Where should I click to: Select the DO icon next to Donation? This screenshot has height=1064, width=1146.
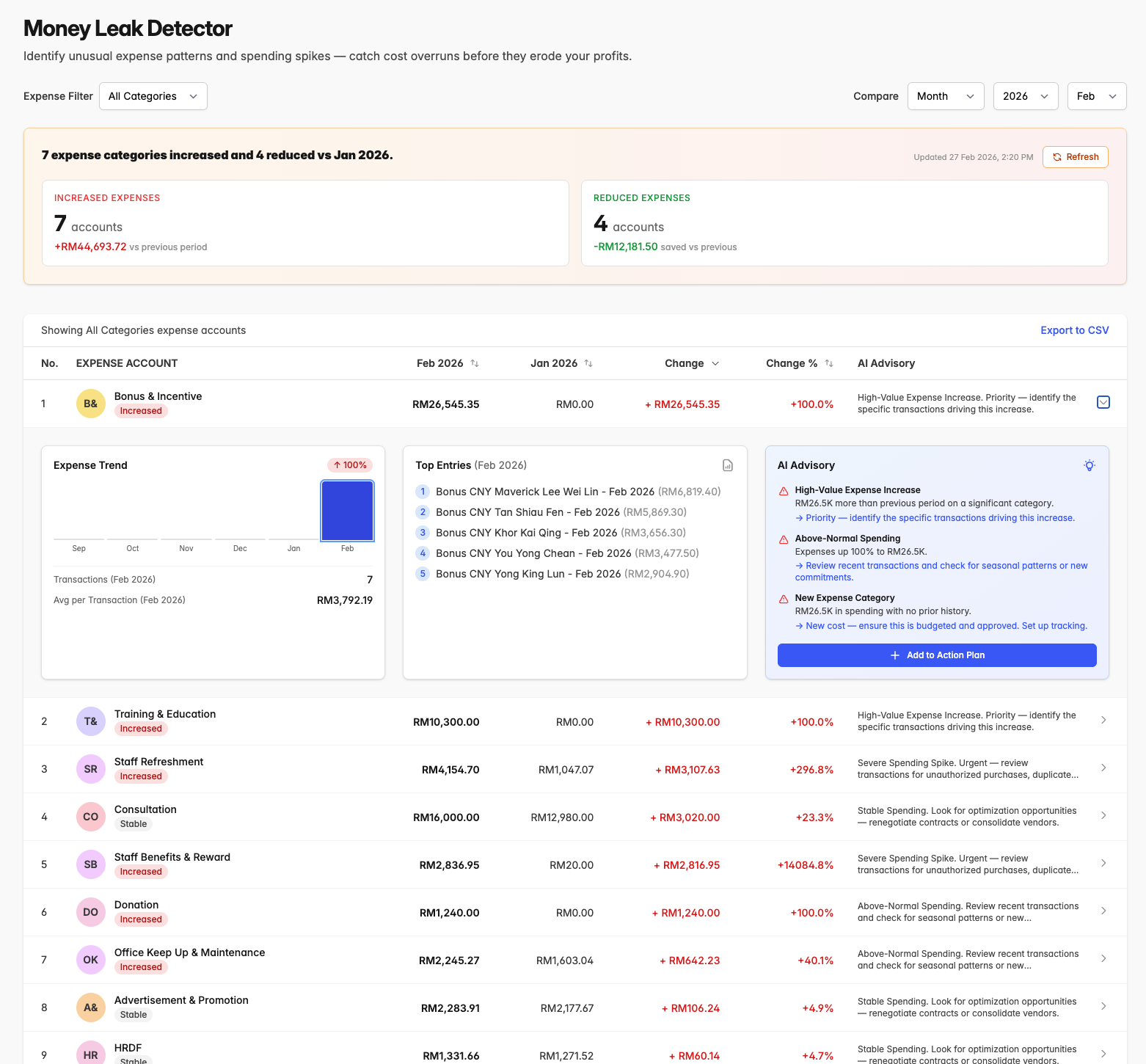coord(90,911)
